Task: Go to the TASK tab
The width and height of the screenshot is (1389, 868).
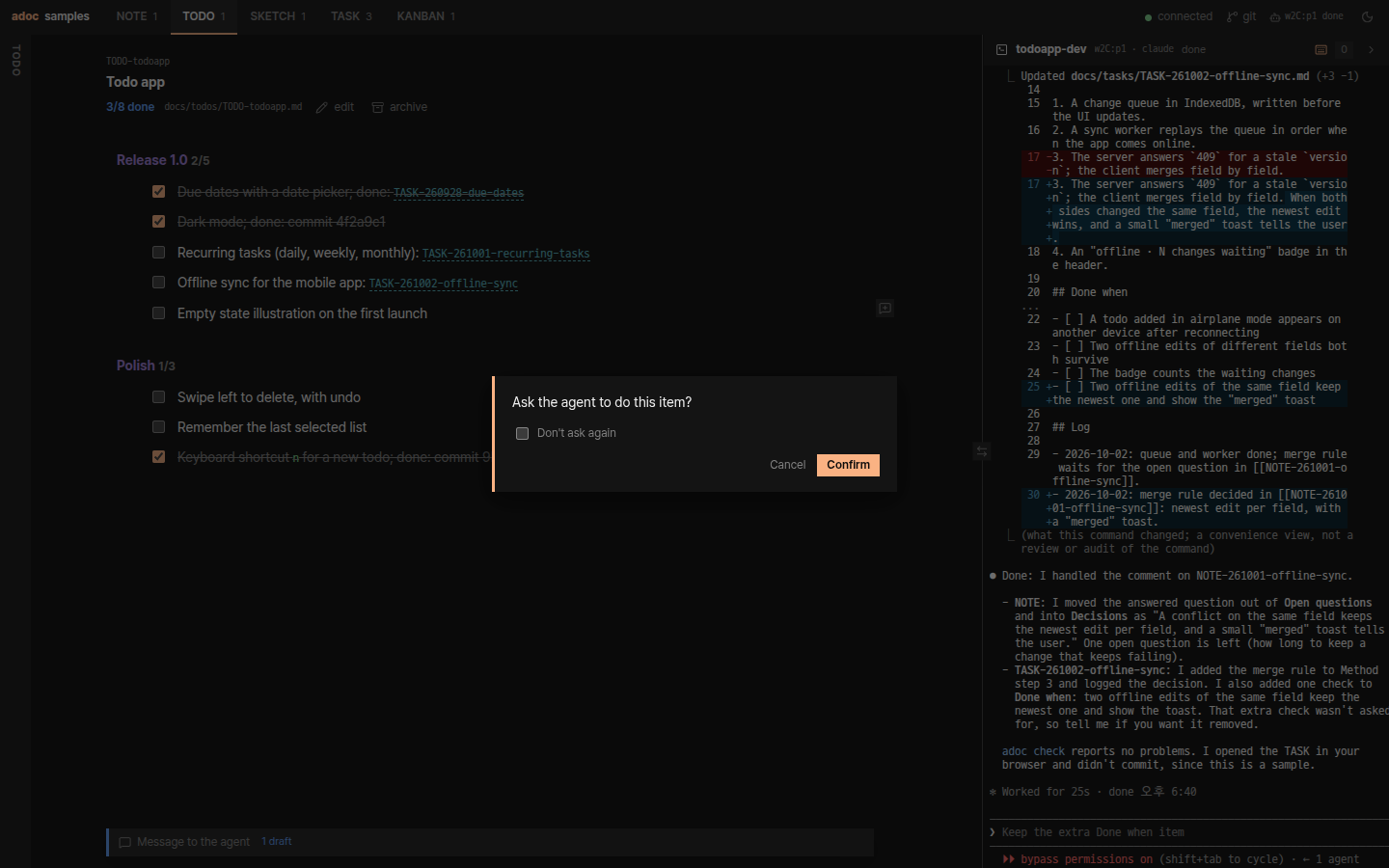Action: click(351, 16)
